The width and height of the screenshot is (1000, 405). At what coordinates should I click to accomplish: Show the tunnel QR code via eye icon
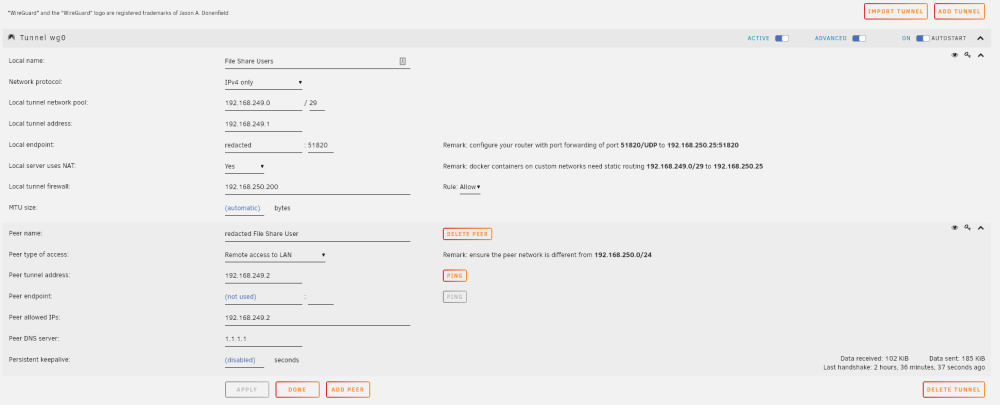point(955,55)
